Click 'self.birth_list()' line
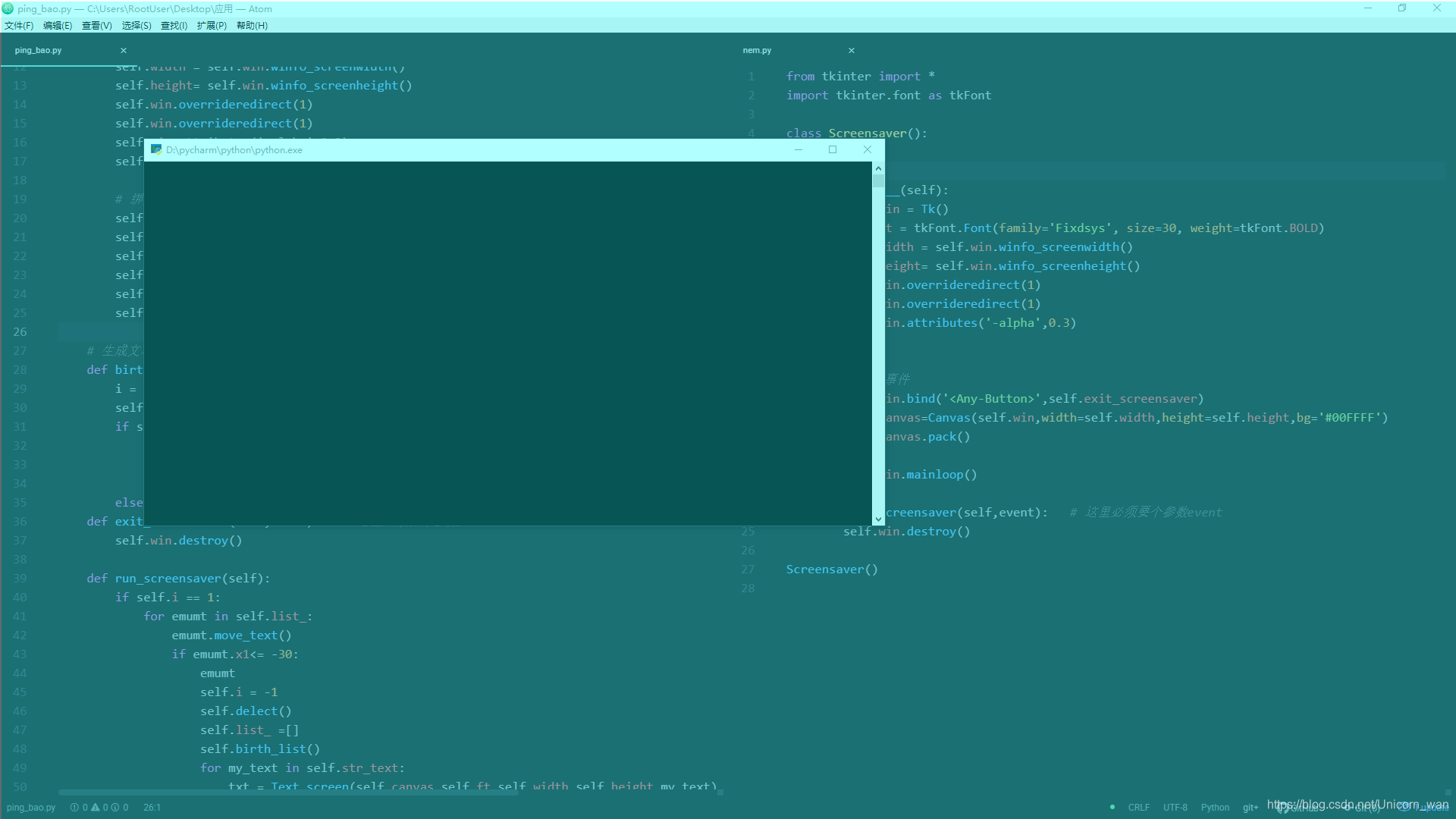 coord(260,749)
